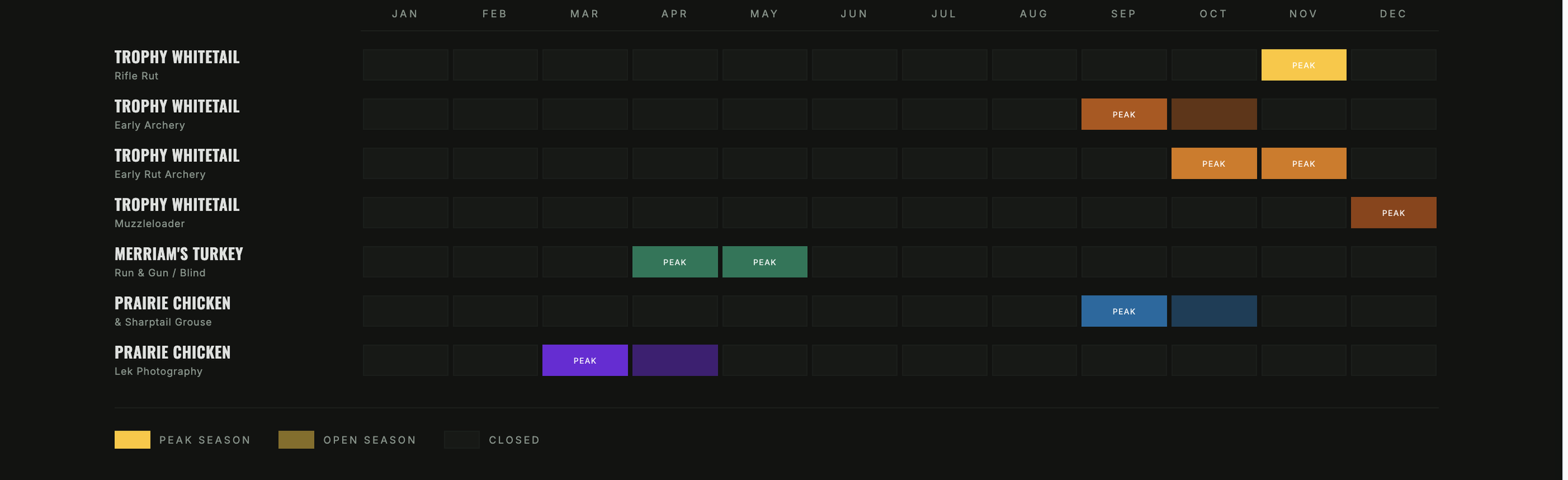Select the Early Rut Archery October PEAK cell
The height and width of the screenshot is (480, 1568).
(x=1214, y=163)
